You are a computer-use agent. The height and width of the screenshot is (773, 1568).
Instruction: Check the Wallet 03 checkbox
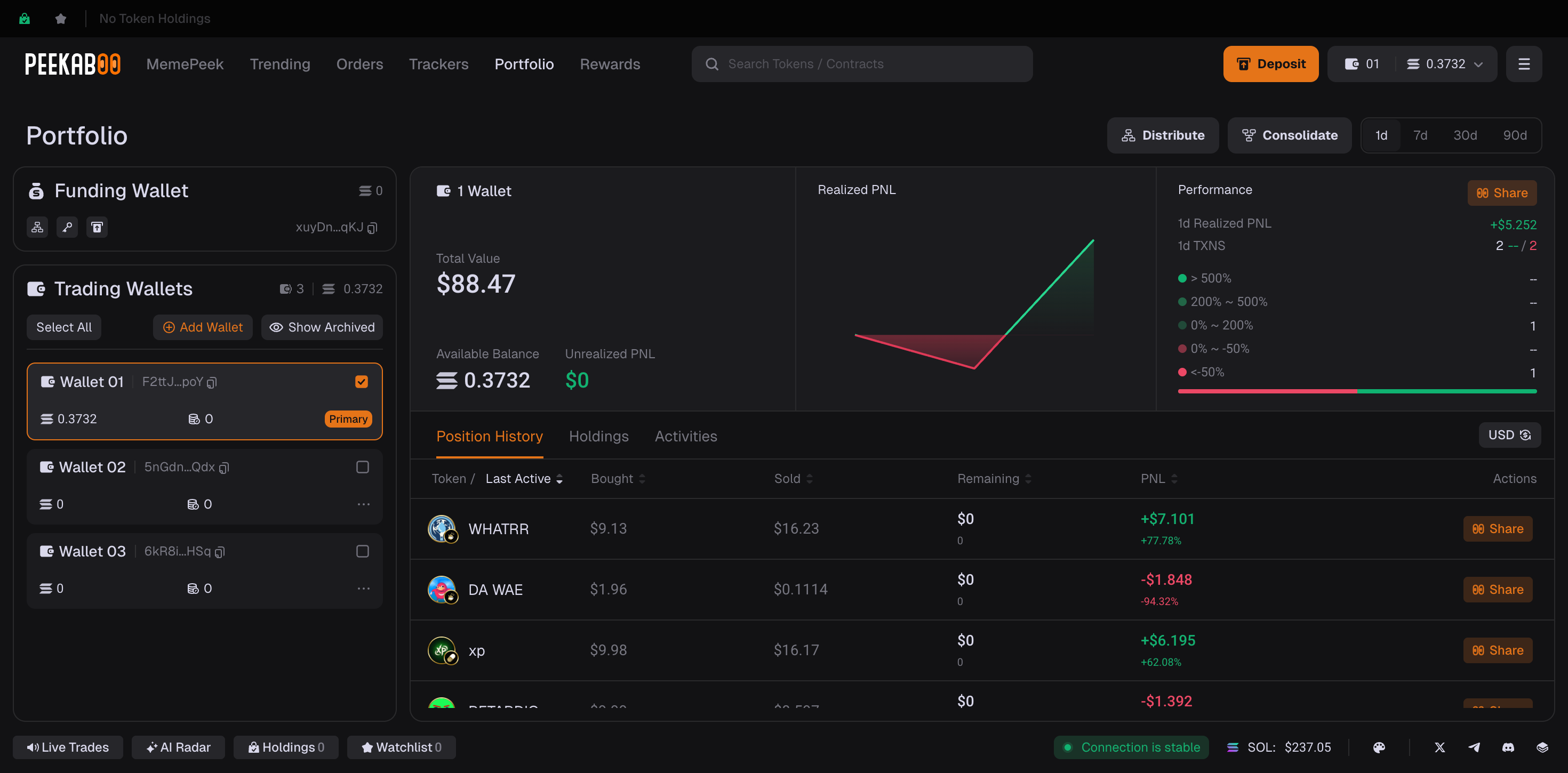click(362, 551)
